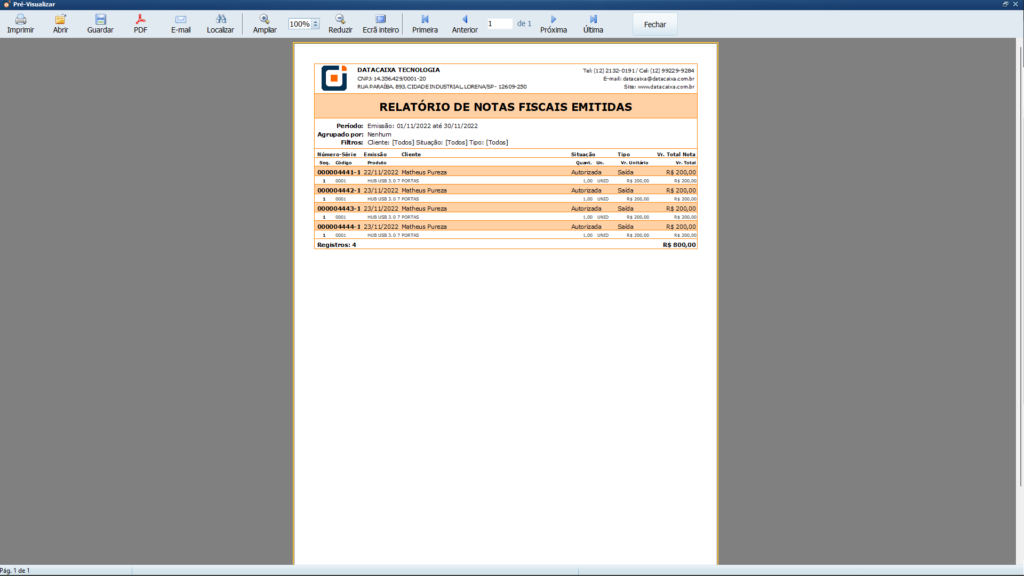Viewport: 1024px width, 576px height.
Task: Go to the Anterior page
Action: click(x=464, y=20)
